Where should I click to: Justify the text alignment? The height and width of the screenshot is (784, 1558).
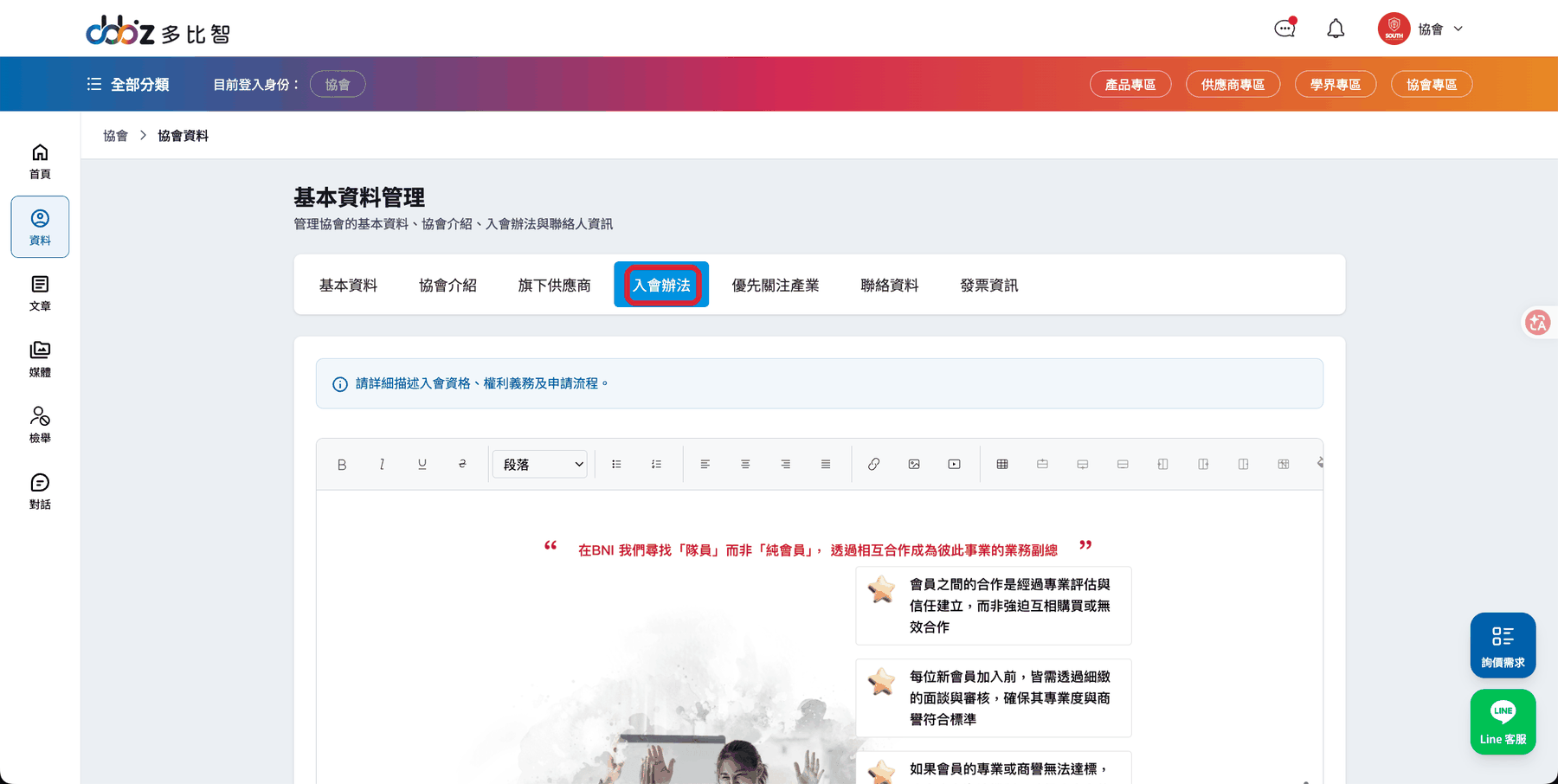coord(826,465)
